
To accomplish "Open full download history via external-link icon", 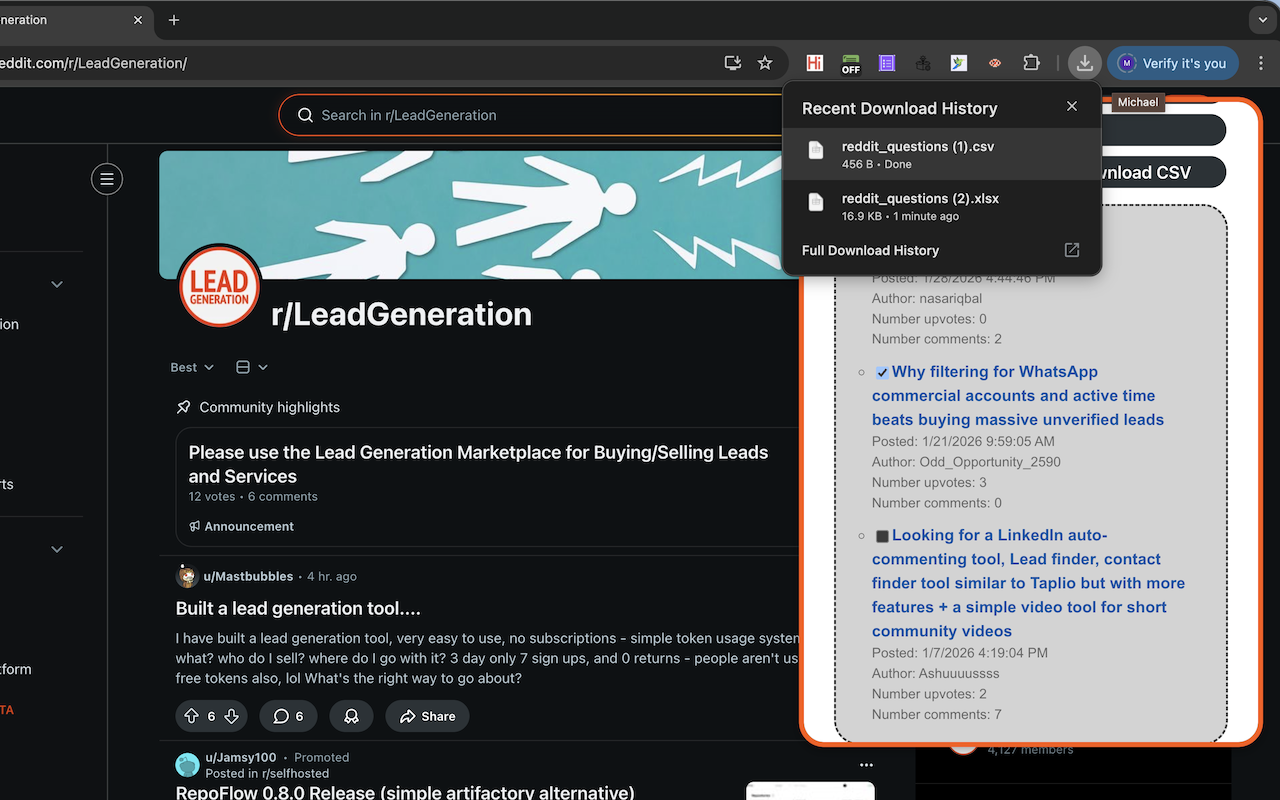I will pyautogui.click(x=1071, y=250).
